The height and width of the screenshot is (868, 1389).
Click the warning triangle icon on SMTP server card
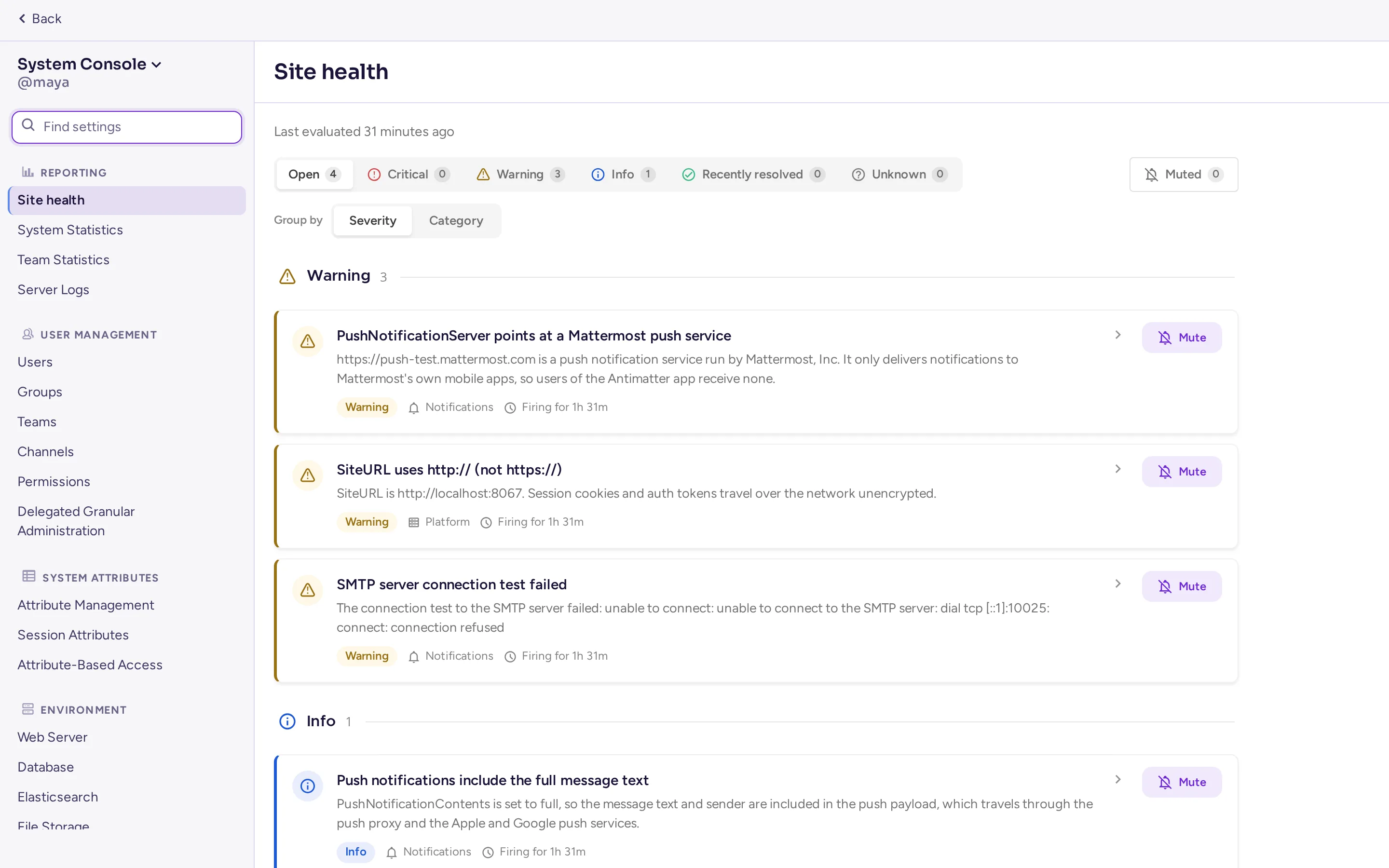tap(308, 590)
